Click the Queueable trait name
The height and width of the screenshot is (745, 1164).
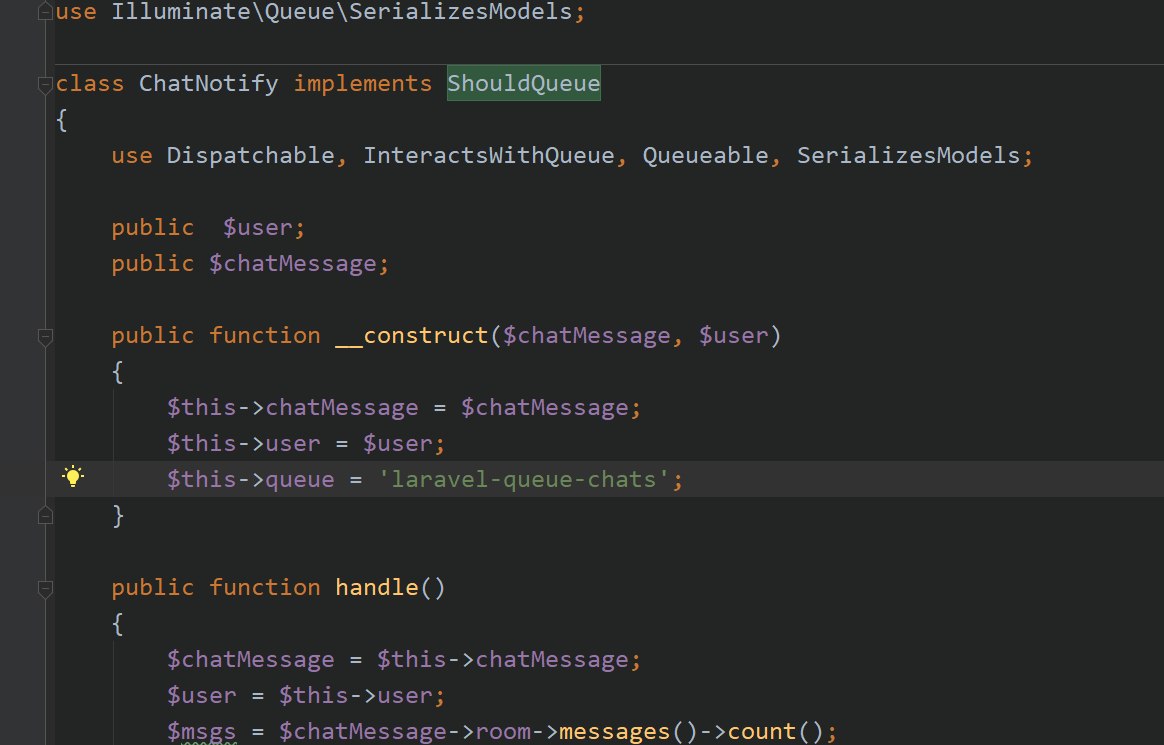coord(705,156)
